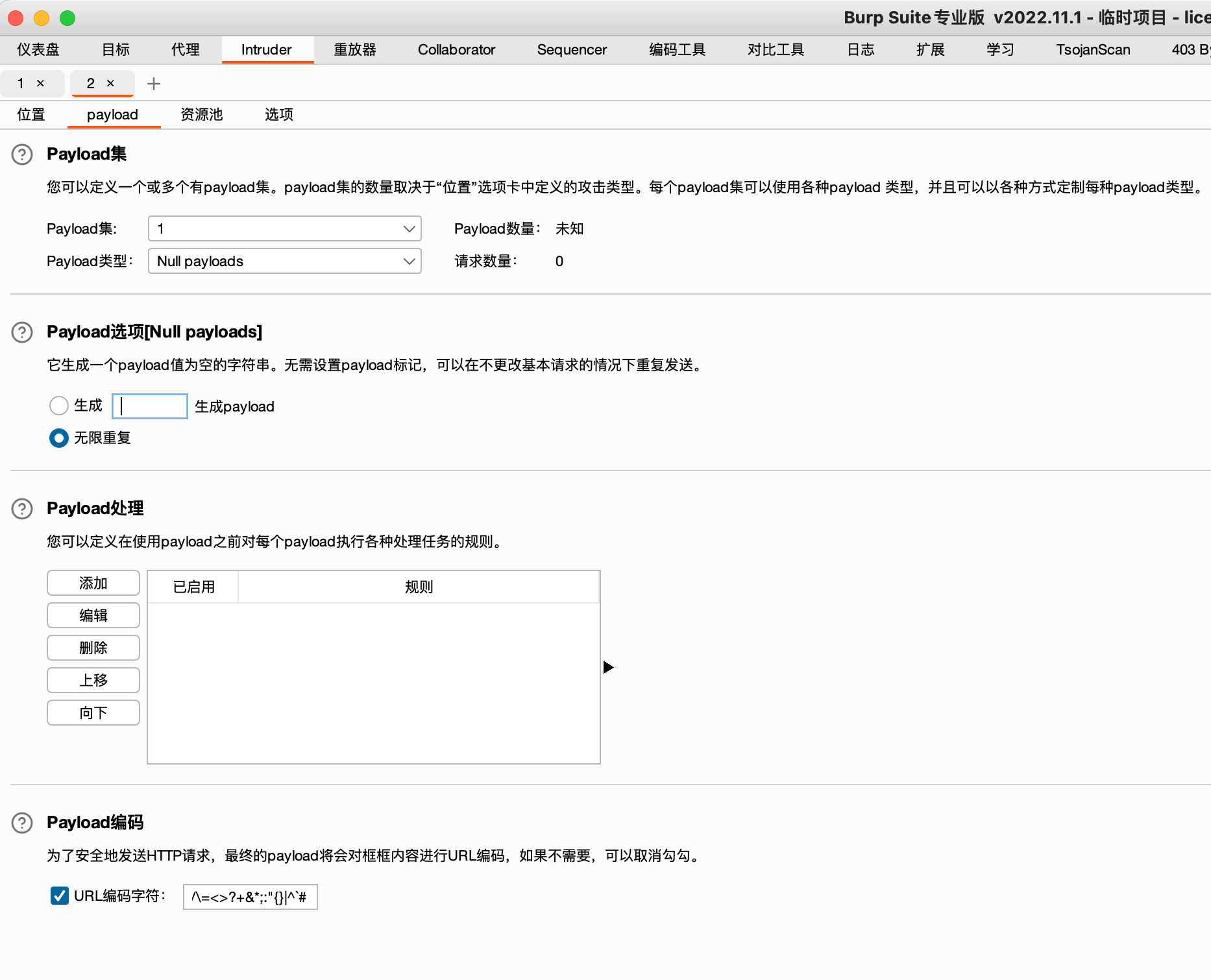Open the 代理 tab
1211x980 pixels.
coord(186,50)
